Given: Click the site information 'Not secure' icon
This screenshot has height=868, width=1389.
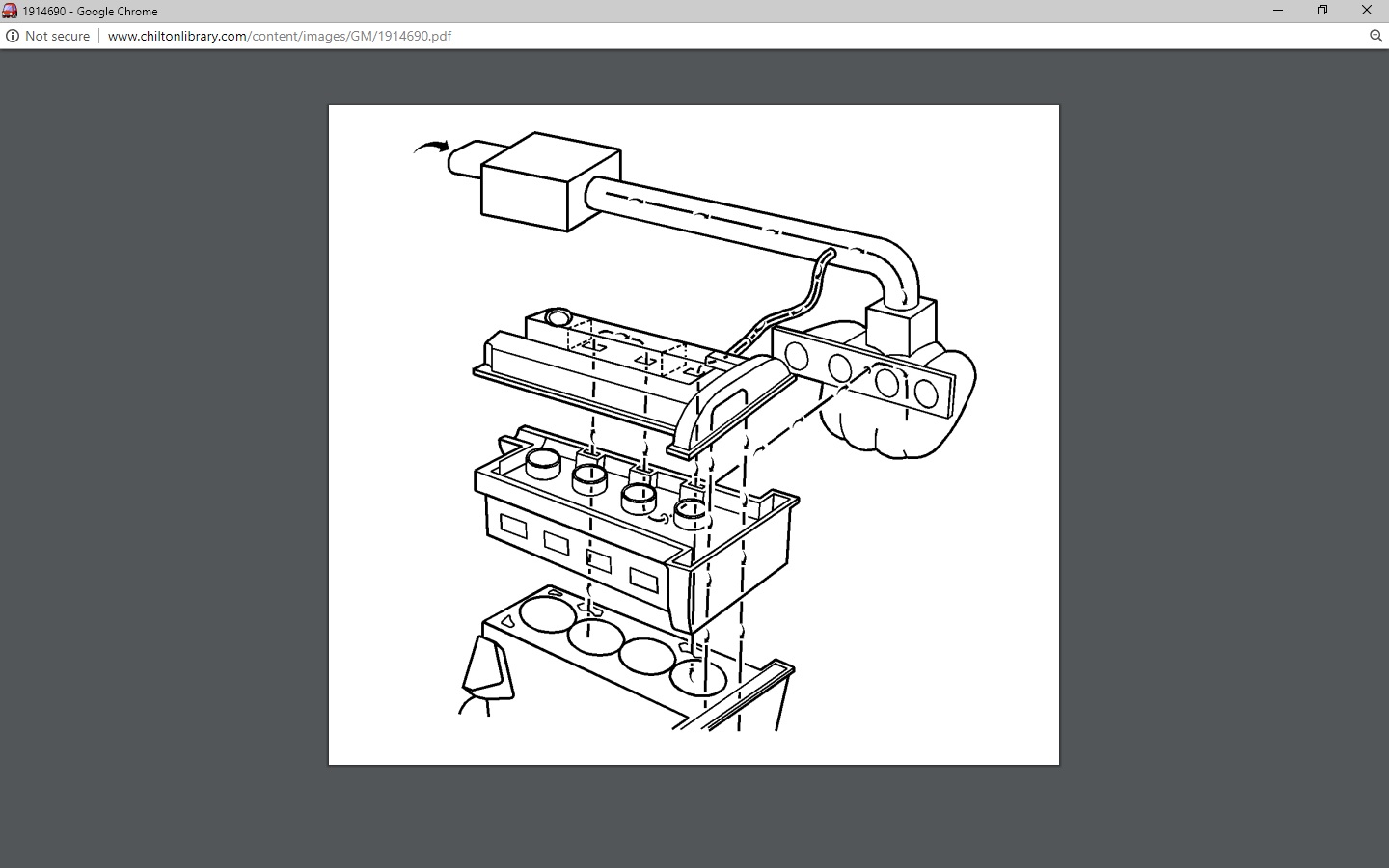Looking at the screenshot, I should pyautogui.click(x=13, y=36).
